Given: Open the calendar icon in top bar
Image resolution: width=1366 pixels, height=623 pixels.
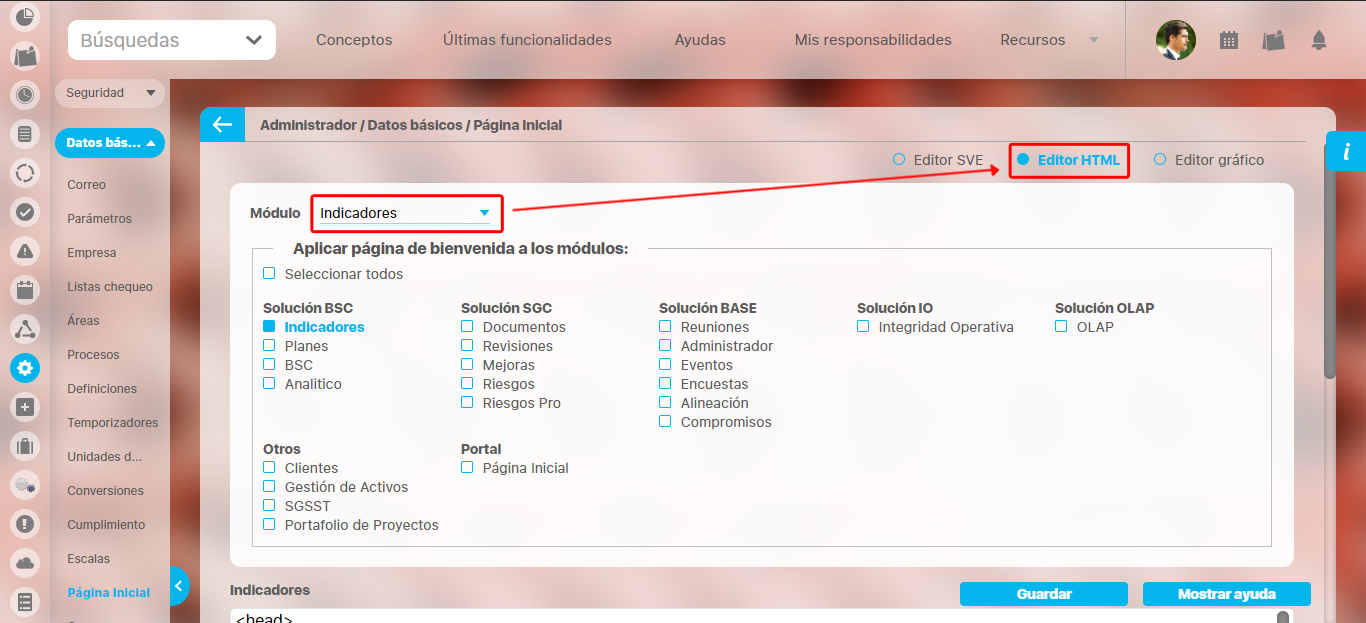Looking at the screenshot, I should pyautogui.click(x=1229, y=41).
